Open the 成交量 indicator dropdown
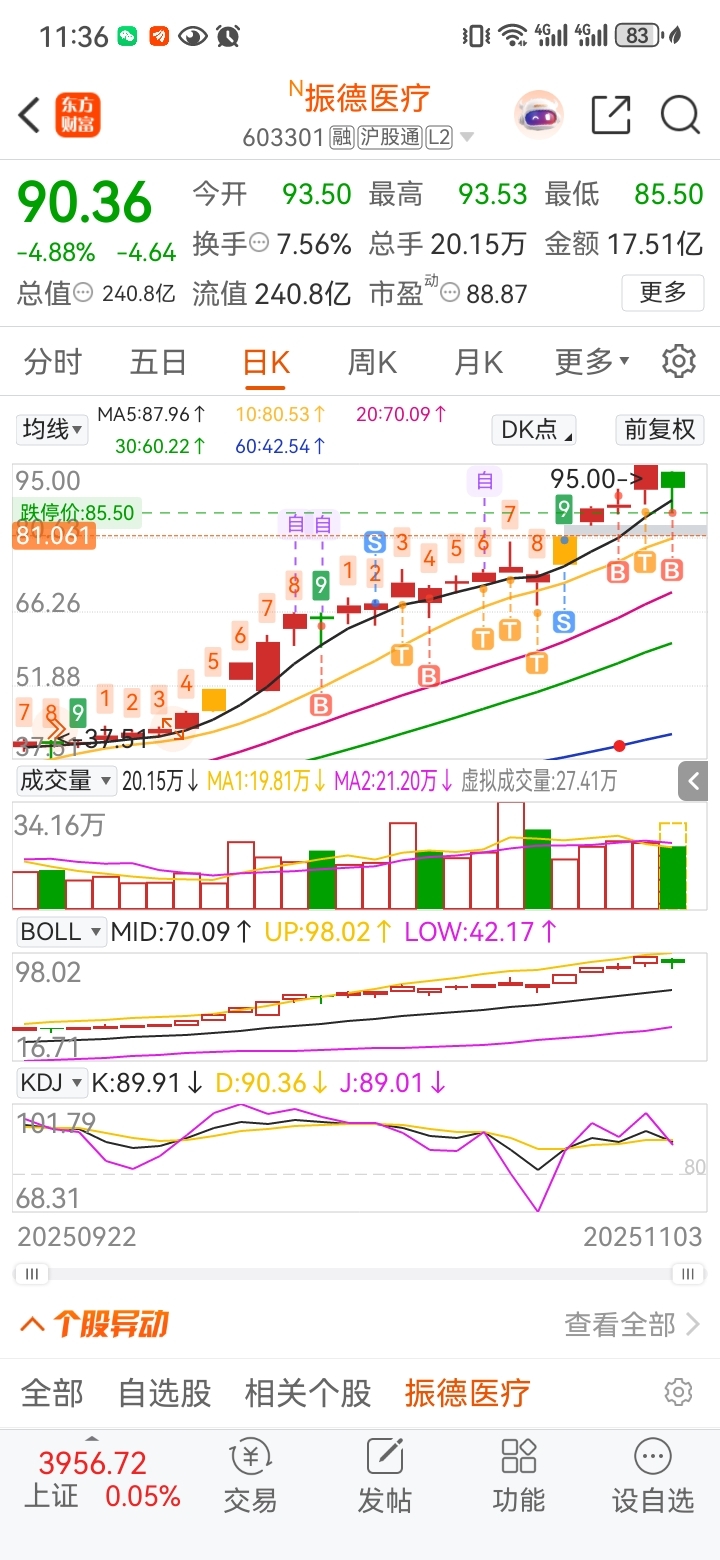 coord(65,781)
